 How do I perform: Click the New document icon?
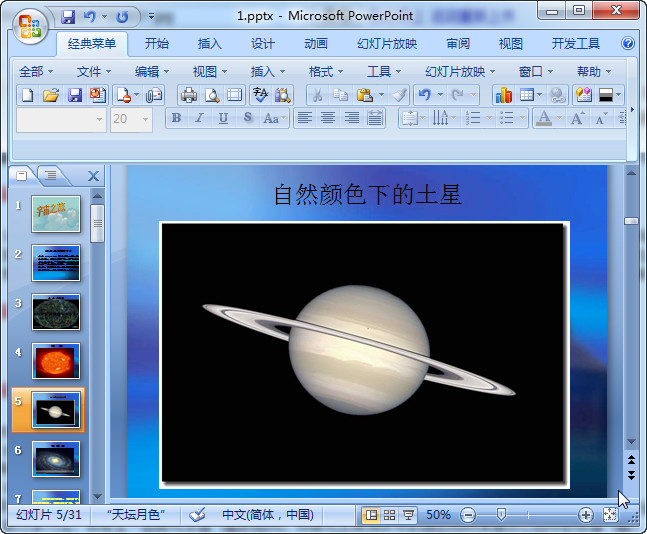coord(28,96)
